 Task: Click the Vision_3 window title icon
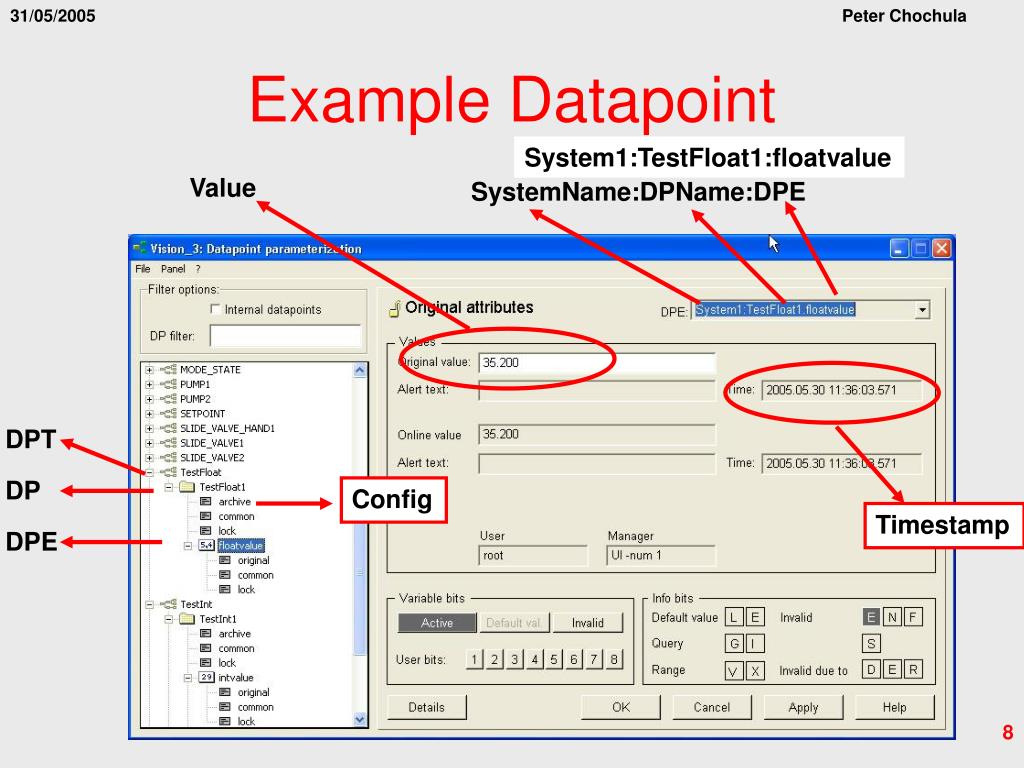[x=140, y=248]
